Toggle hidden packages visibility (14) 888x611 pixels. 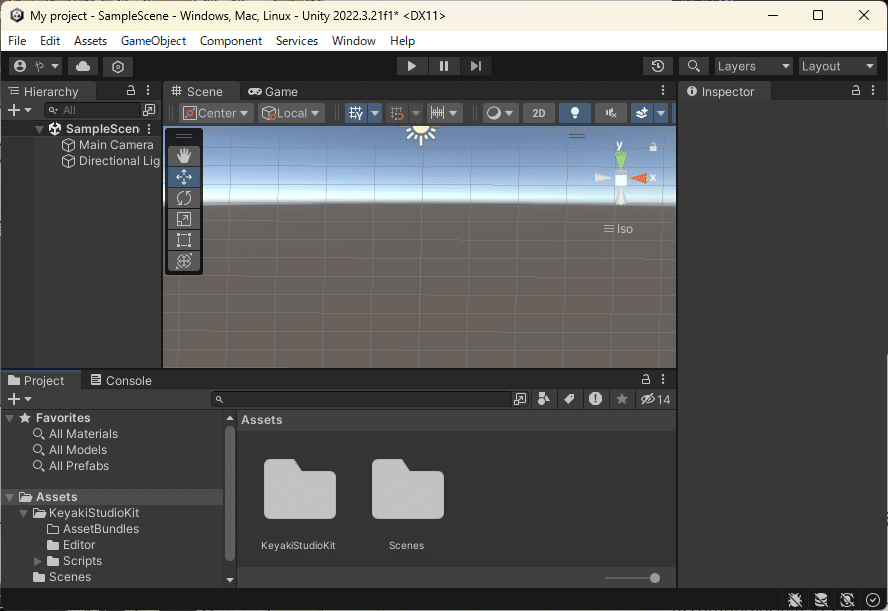655,399
